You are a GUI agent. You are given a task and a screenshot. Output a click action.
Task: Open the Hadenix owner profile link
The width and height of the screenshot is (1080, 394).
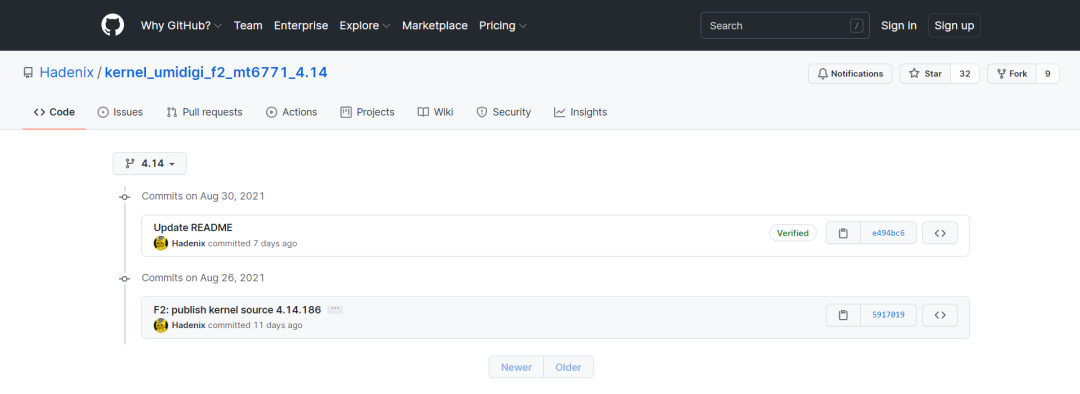(67, 72)
